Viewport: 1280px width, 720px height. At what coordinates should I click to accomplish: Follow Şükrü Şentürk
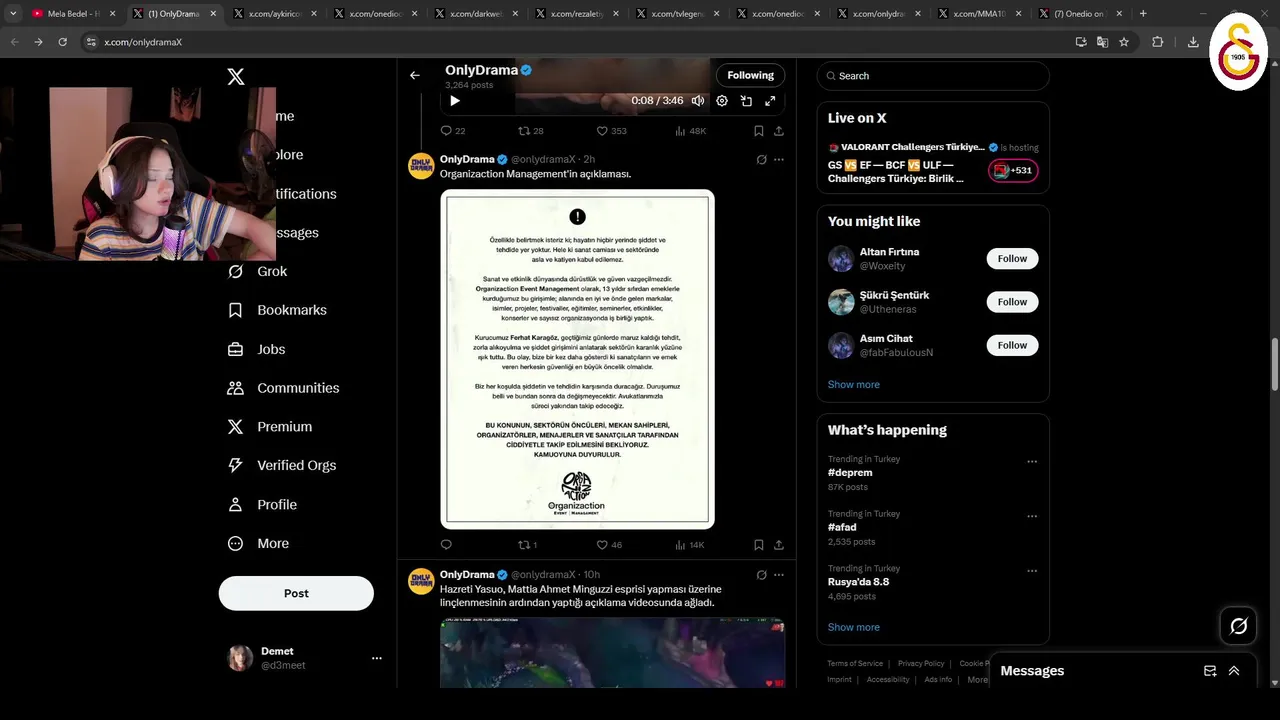click(x=1012, y=301)
